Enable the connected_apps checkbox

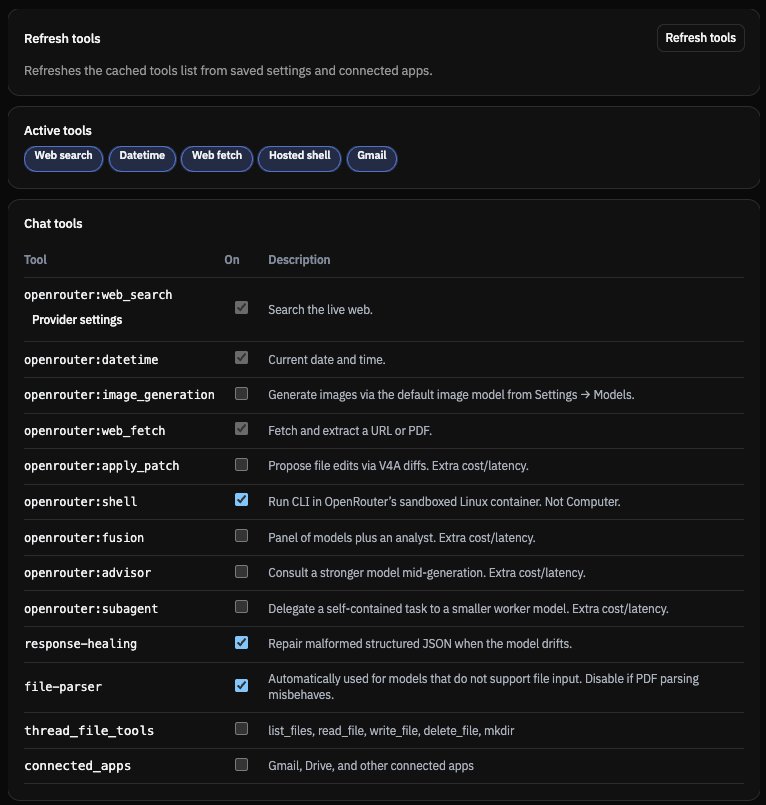241,764
